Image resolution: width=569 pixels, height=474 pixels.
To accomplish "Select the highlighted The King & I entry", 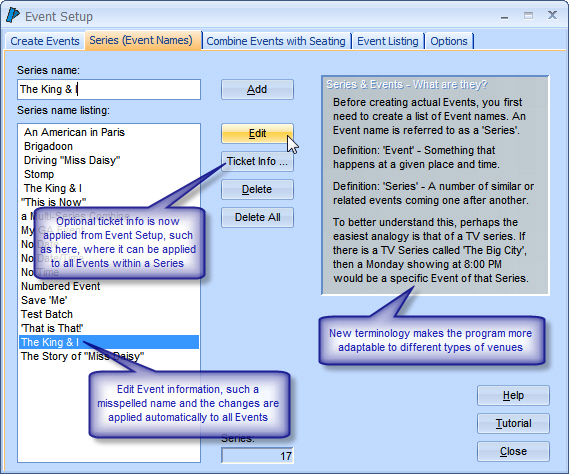I will click(x=109, y=342).
